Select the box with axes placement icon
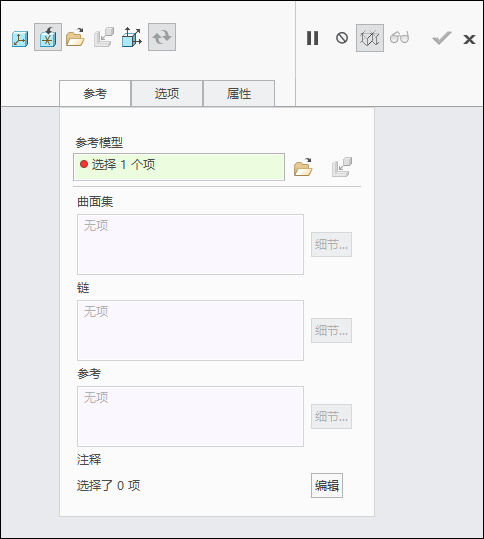 pos(132,37)
